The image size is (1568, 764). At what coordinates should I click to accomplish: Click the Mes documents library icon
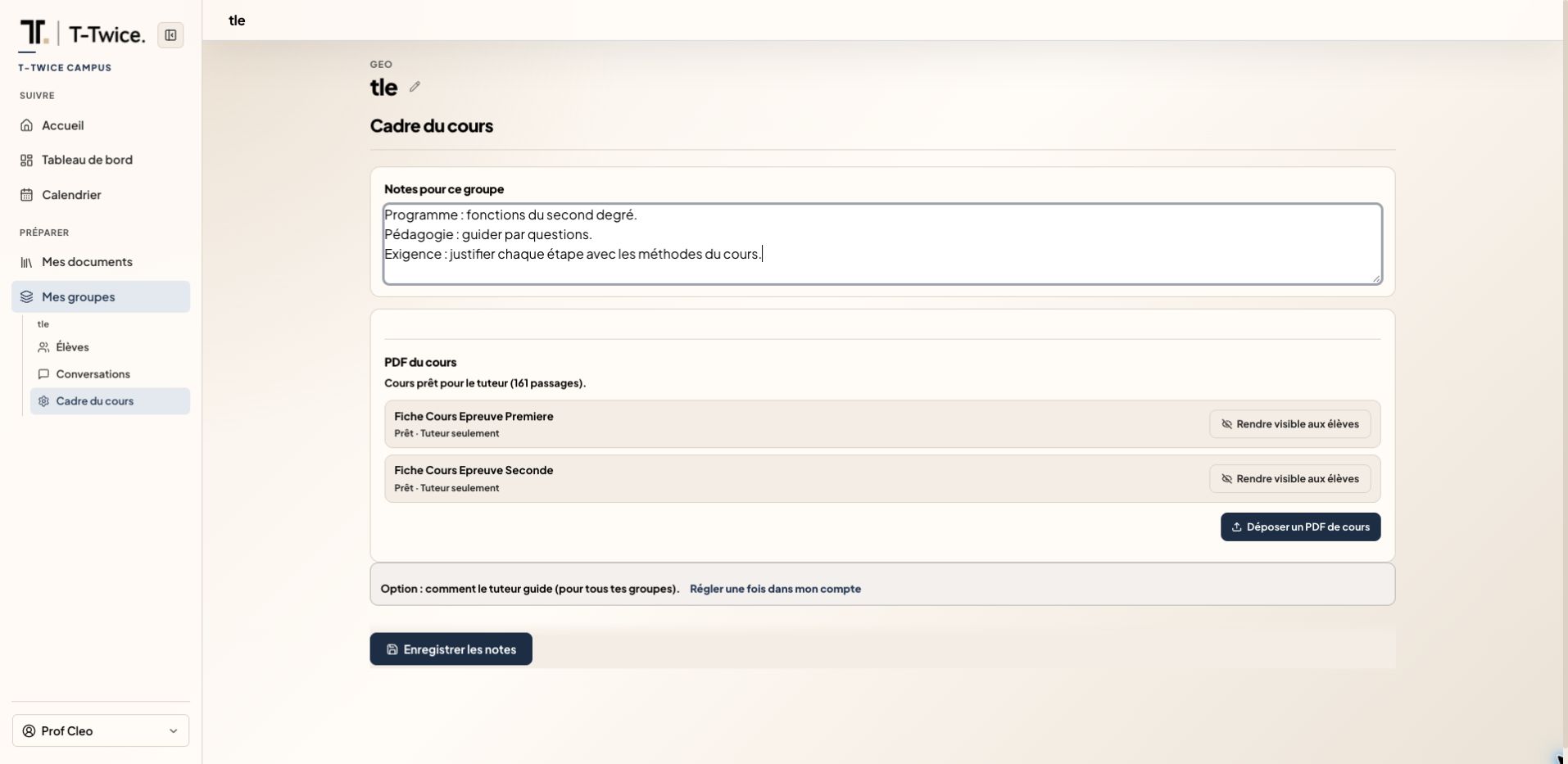26,262
